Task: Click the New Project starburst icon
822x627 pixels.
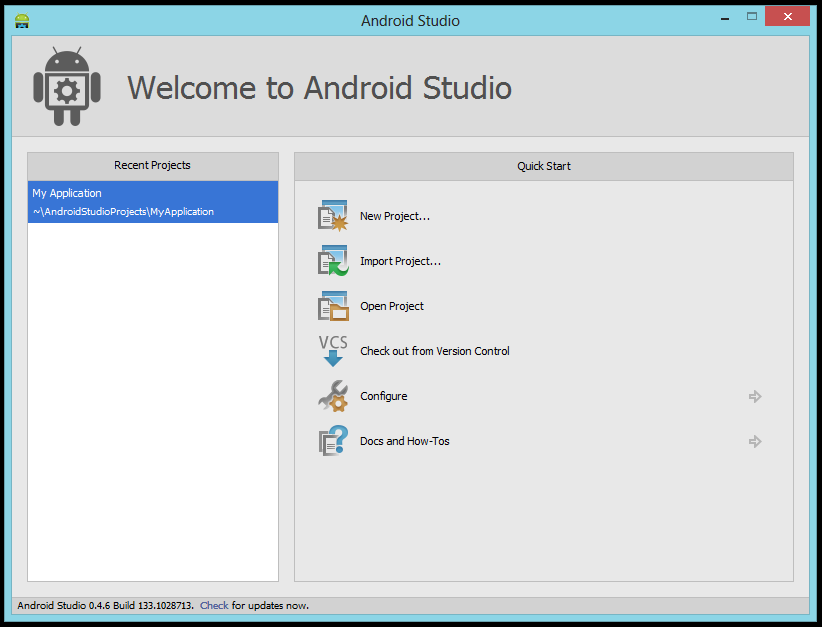Action: pos(333,216)
